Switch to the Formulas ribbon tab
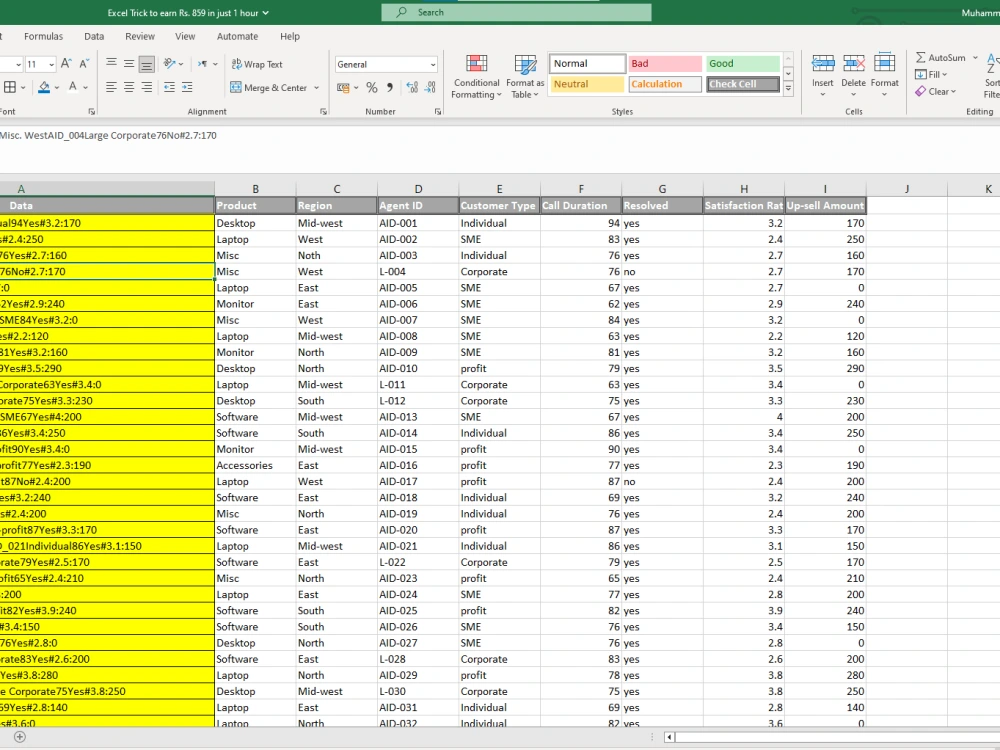1000x750 pixels. point(43,36)
